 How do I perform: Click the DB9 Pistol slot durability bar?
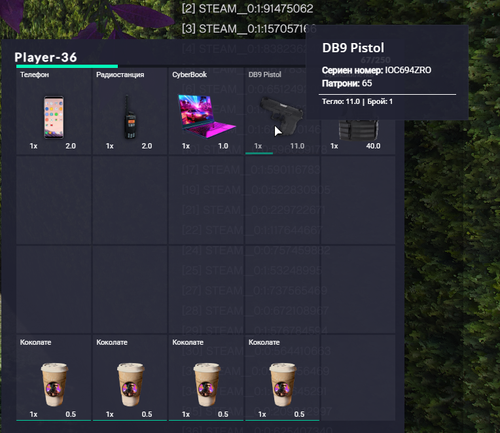click(259, 153)
